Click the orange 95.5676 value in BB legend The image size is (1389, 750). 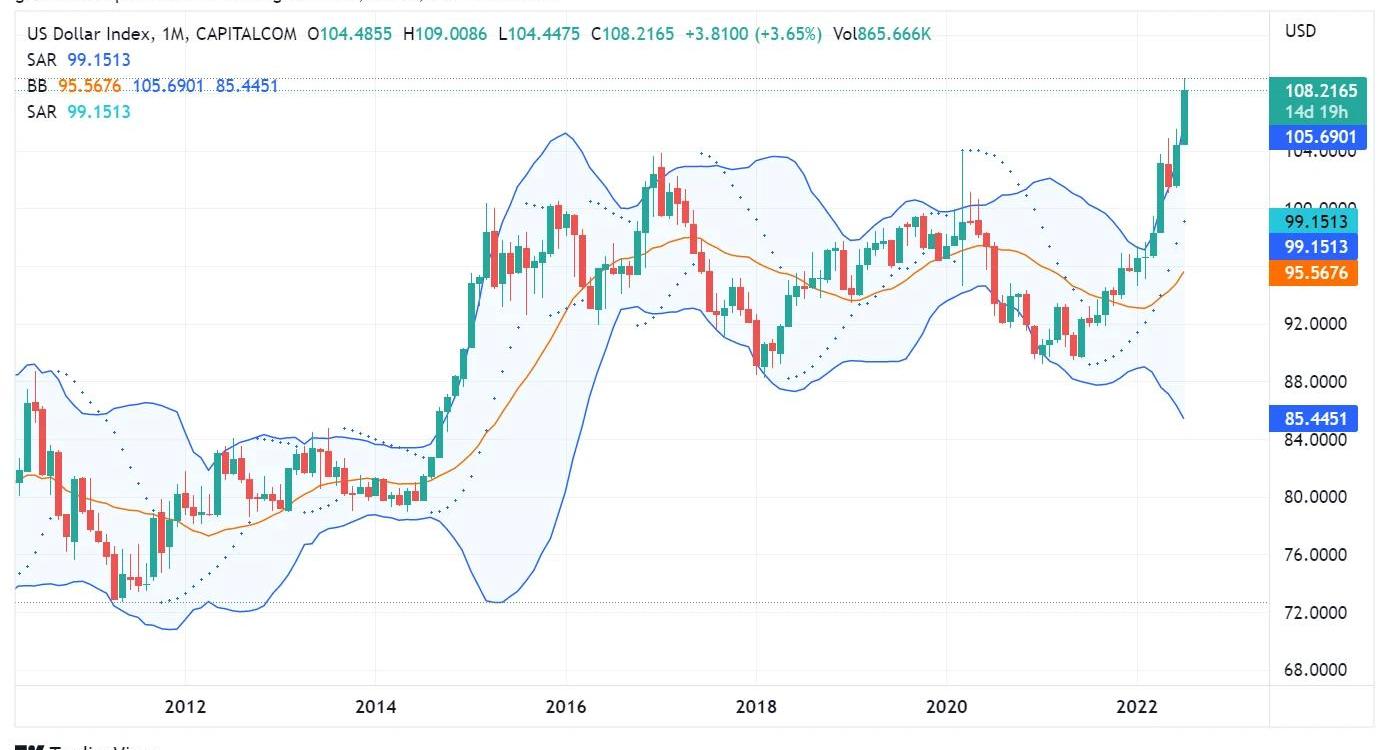click(90, 86)
